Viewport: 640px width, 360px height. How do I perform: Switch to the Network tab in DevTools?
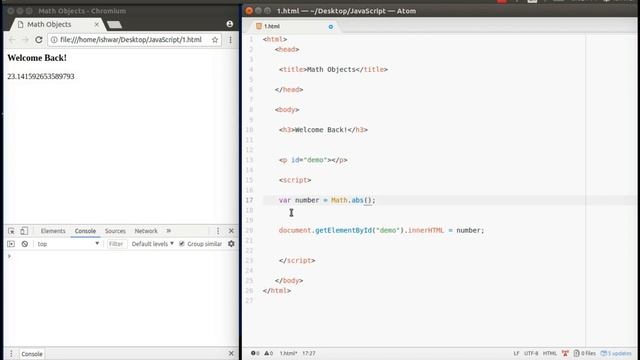click(x=146, y=231)
